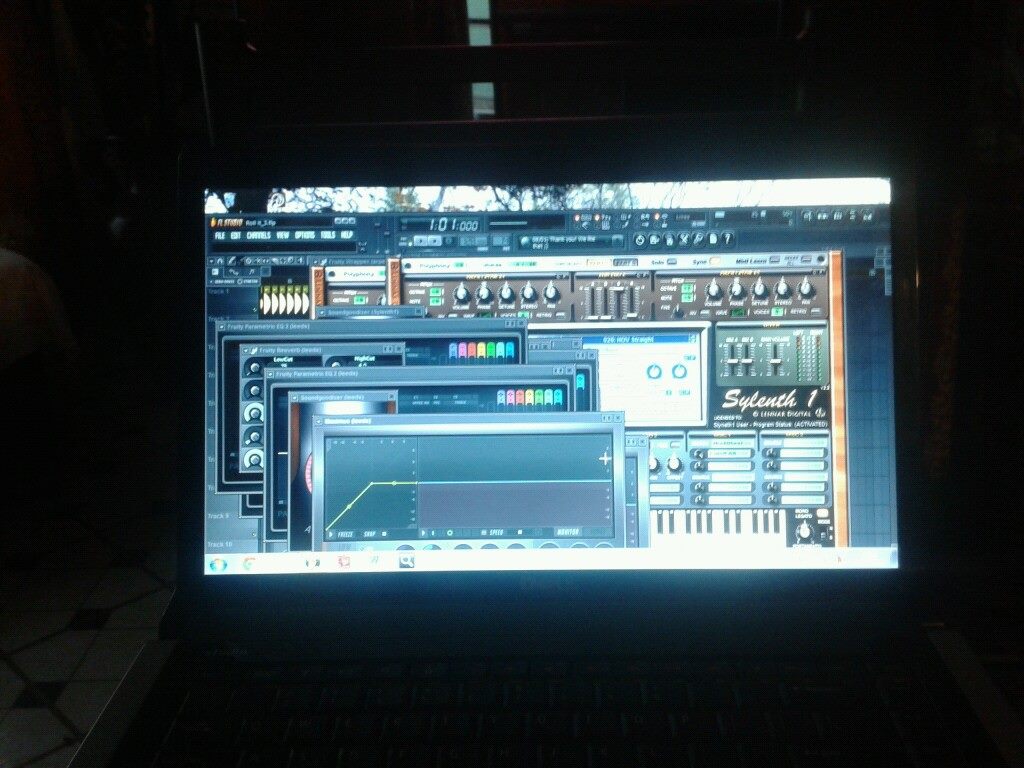1024x768 pixels.
Task: Click the play button in the transport panel
Action: coord(420,241)
